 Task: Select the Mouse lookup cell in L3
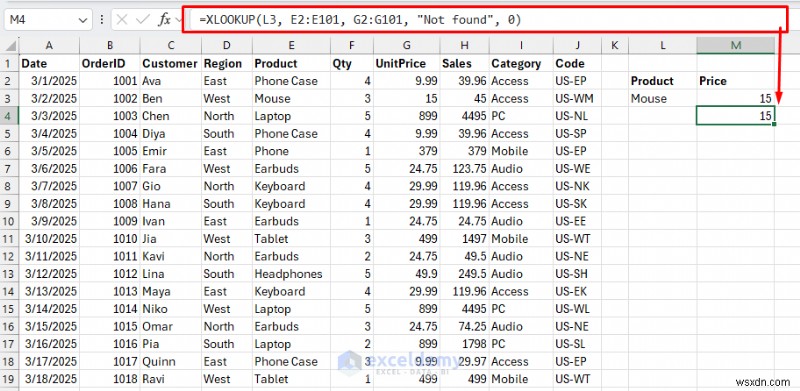(x=662, y=99)
